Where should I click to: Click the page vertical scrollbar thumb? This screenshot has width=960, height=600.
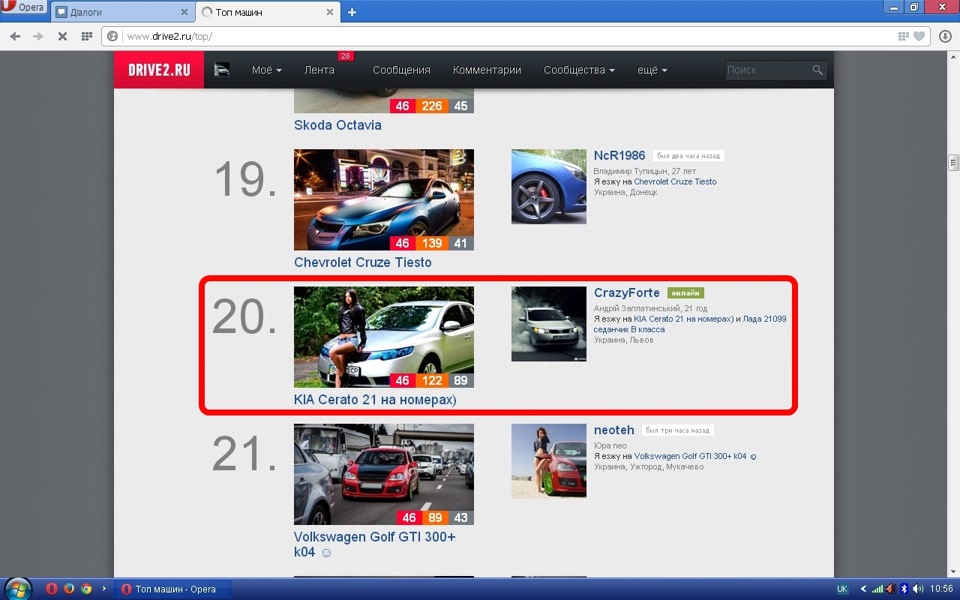click(x=953, y=162)
